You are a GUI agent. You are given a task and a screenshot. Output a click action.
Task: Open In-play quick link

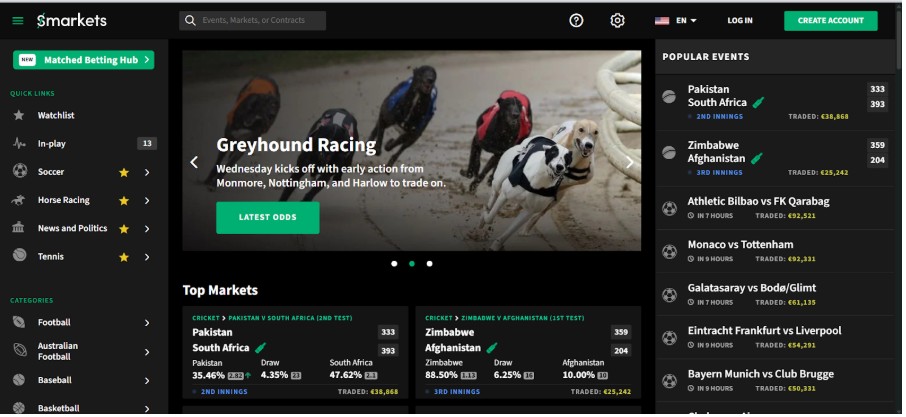[x=51, y=144]
